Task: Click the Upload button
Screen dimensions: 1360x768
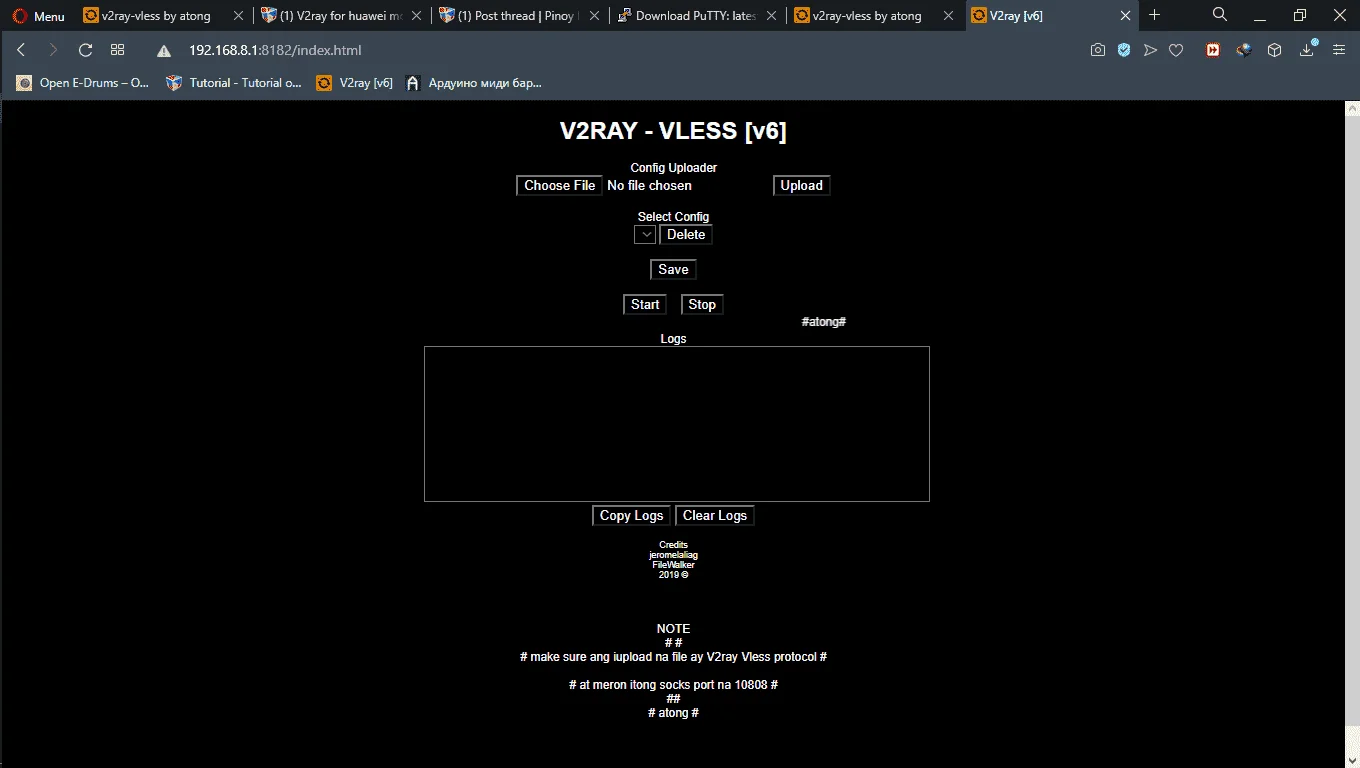Action: [802, 185]
